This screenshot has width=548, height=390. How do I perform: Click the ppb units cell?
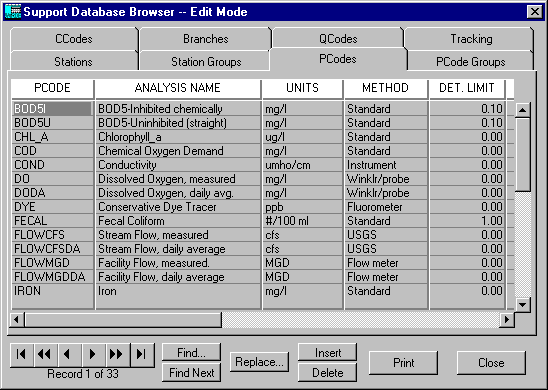tap(303, 207)
